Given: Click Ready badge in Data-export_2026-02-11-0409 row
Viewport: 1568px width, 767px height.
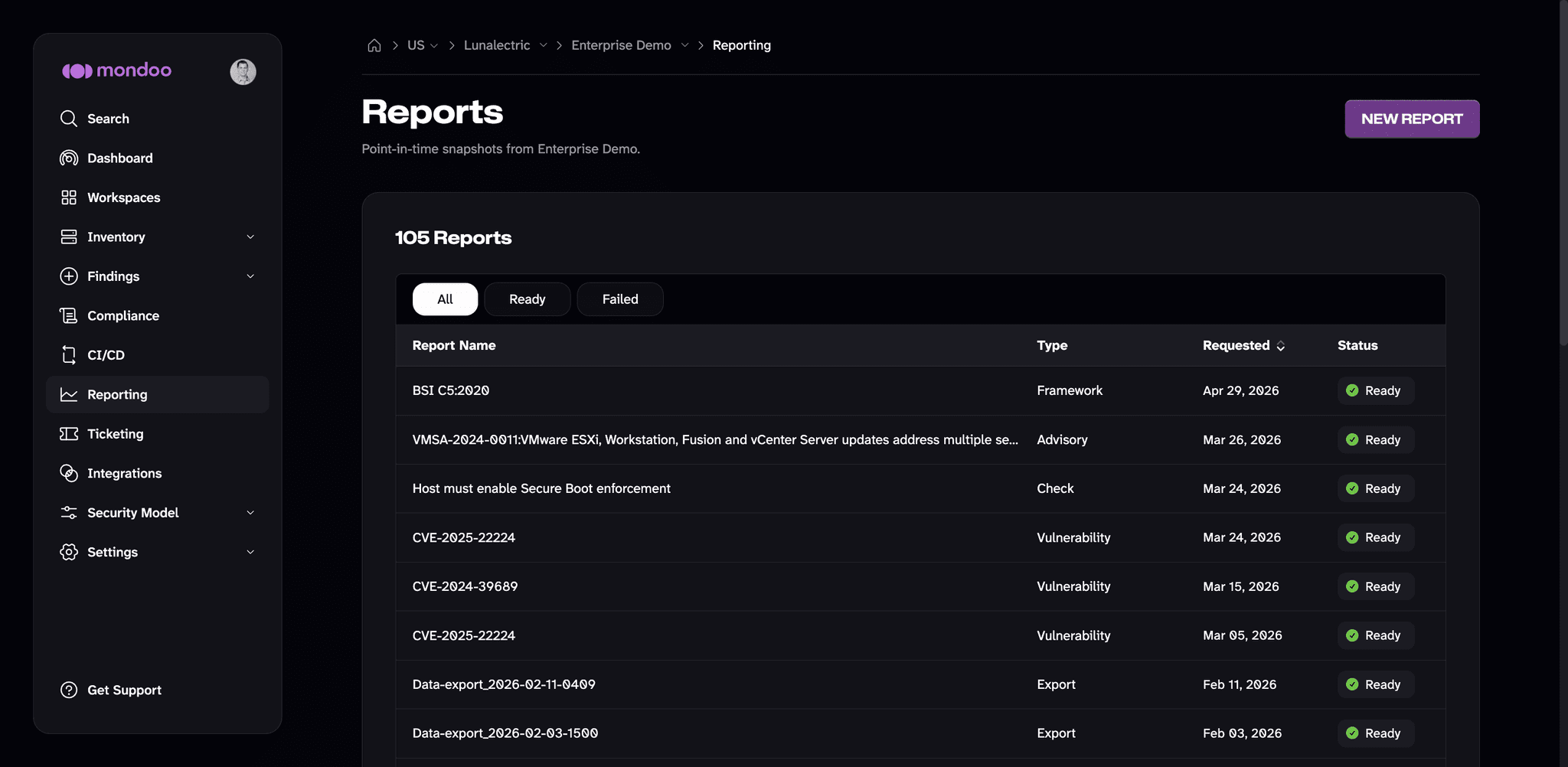Looking at the screenshot, I should pyautogui.click(x=1375, y=684).
